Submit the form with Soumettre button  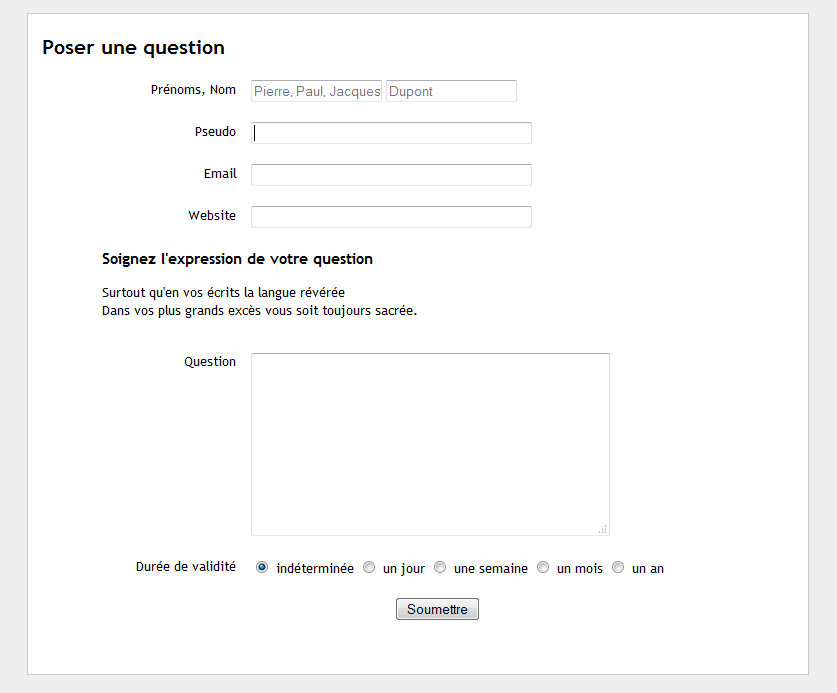point(437,609)
